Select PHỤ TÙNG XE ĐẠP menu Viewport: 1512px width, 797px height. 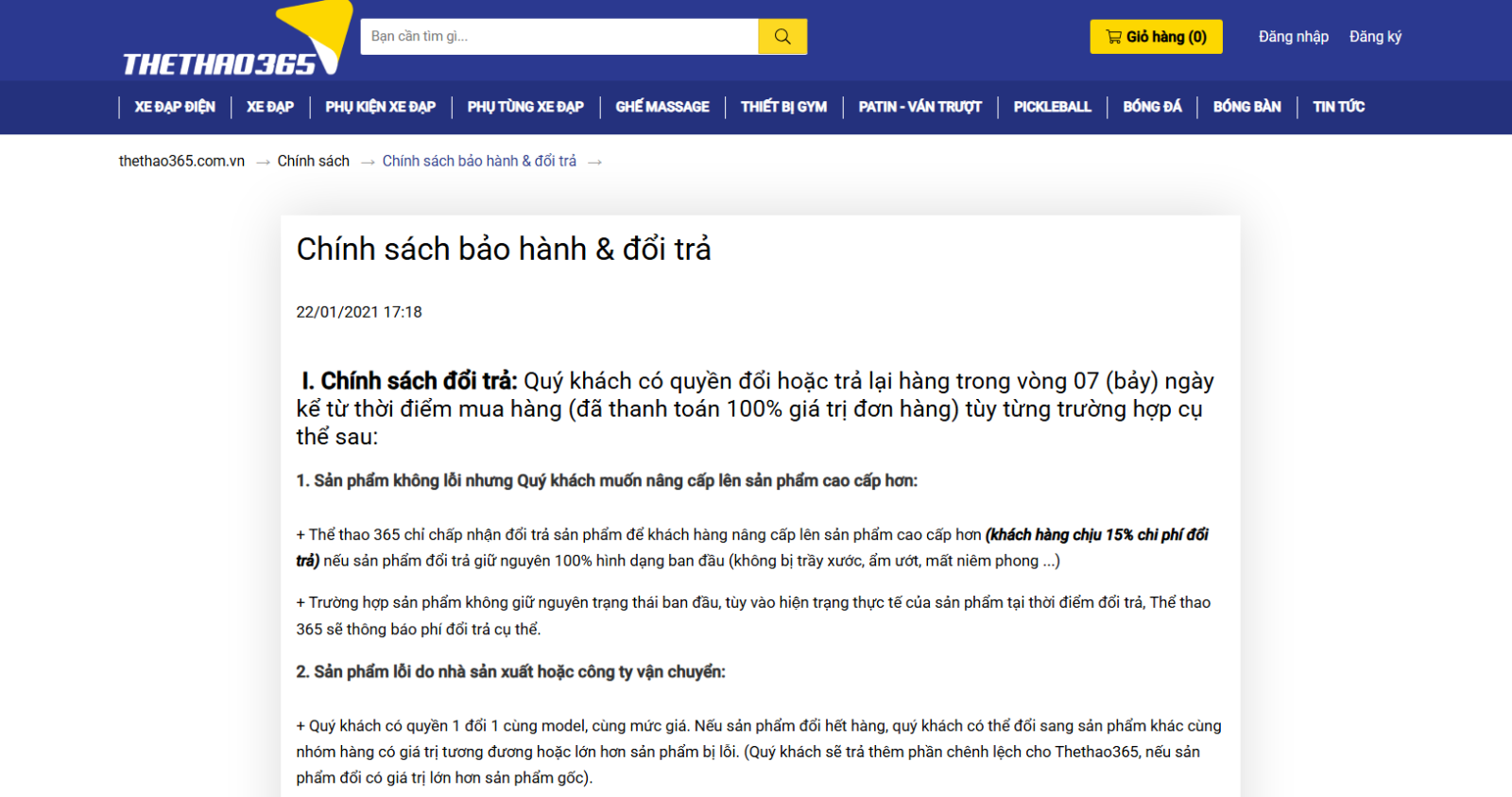525,107
